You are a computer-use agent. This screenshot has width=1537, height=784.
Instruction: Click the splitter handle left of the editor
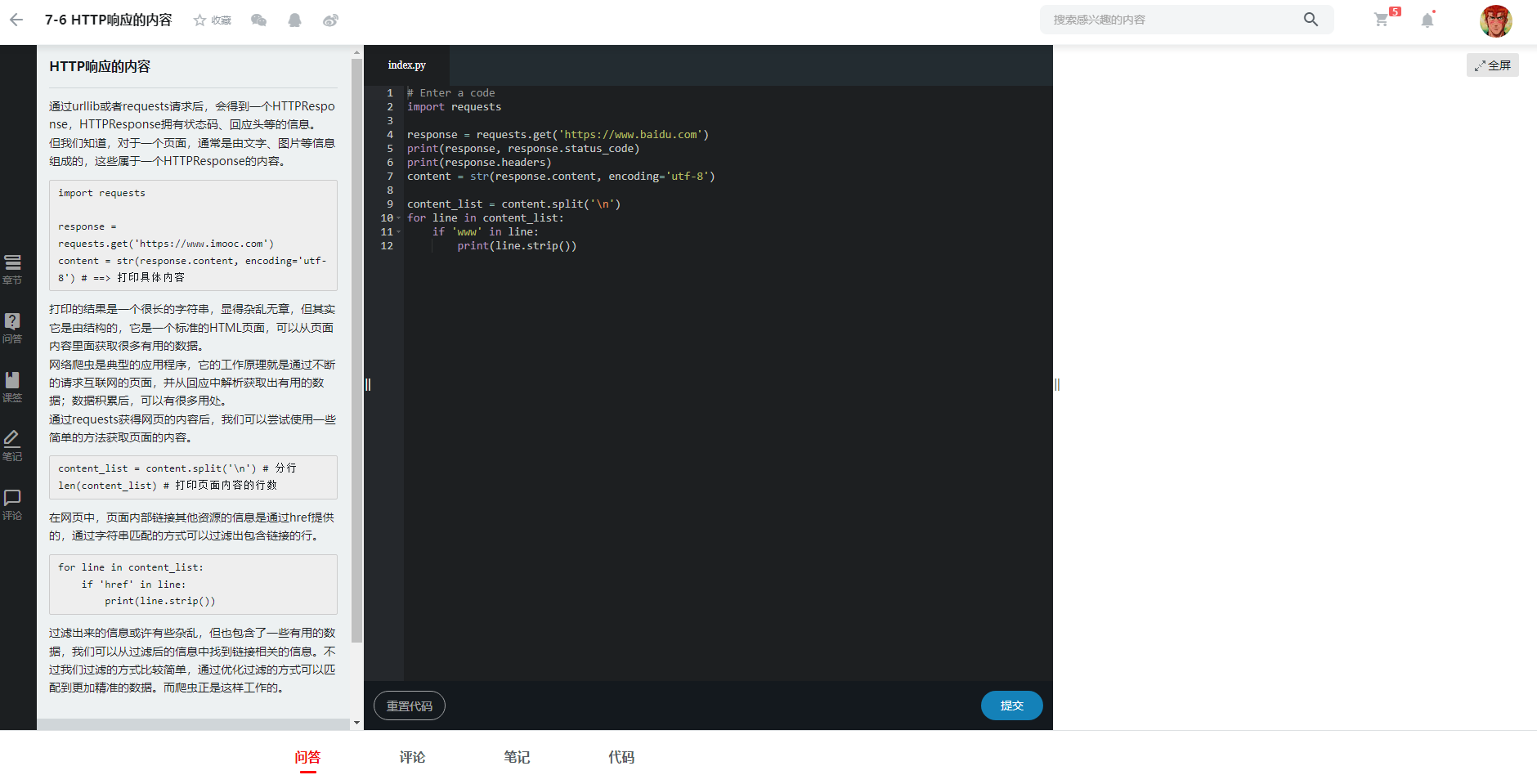(368, 384)
